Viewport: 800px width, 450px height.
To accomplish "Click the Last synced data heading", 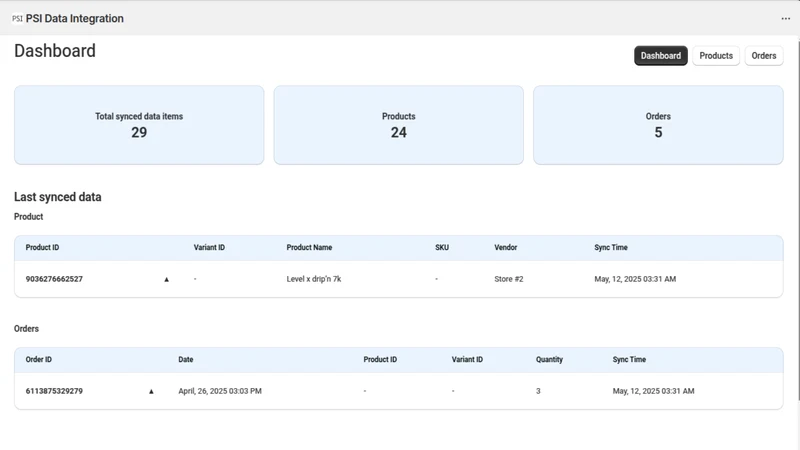I will (58, 197).
